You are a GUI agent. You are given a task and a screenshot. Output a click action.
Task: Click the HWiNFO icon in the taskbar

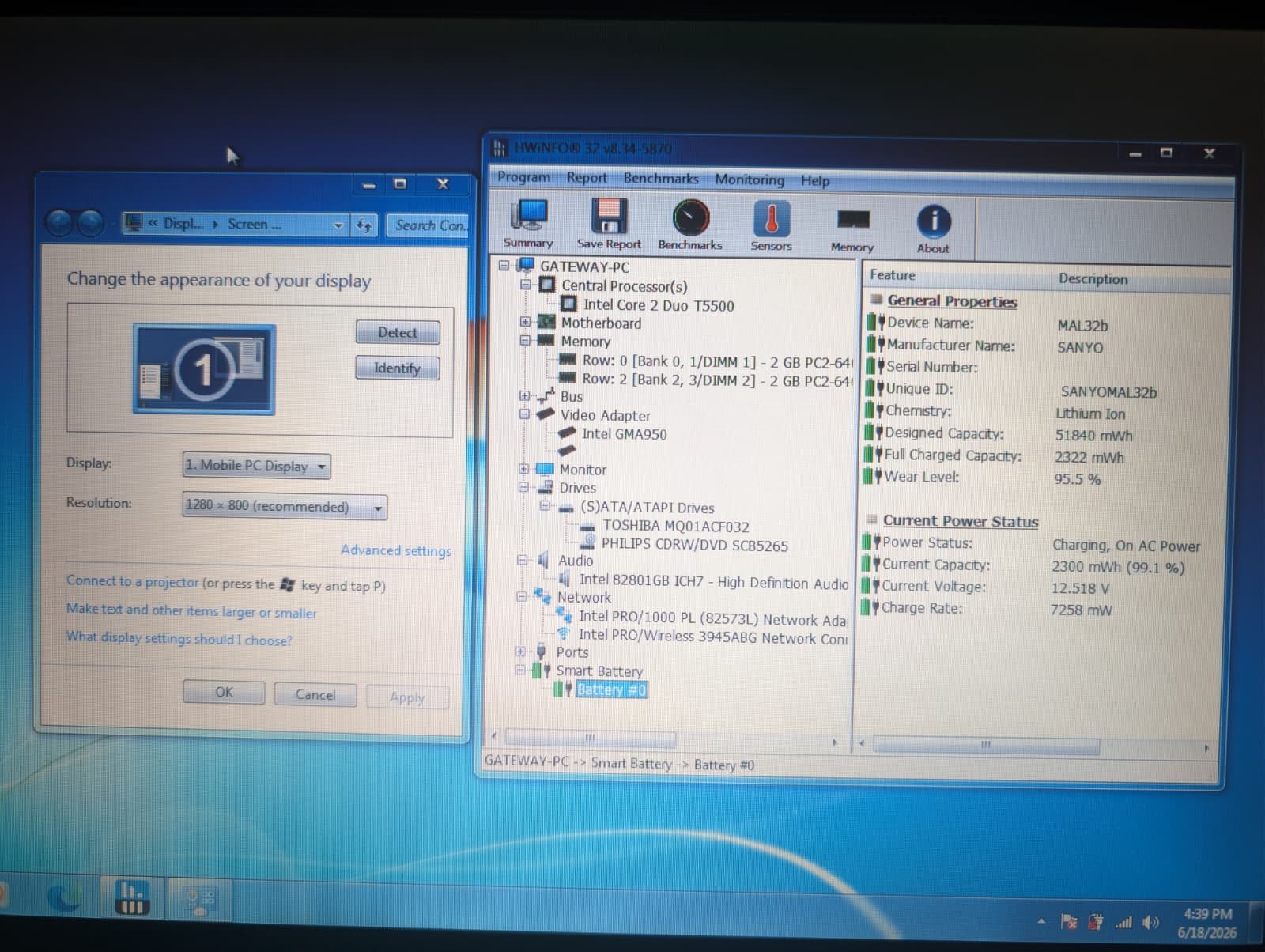pos(132,898)
